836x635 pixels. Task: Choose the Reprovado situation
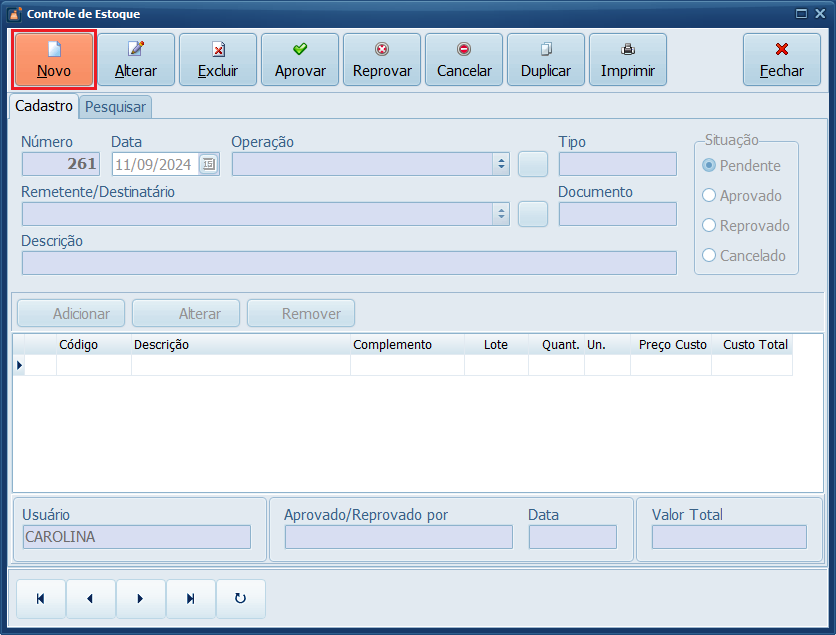click(710, 226)
